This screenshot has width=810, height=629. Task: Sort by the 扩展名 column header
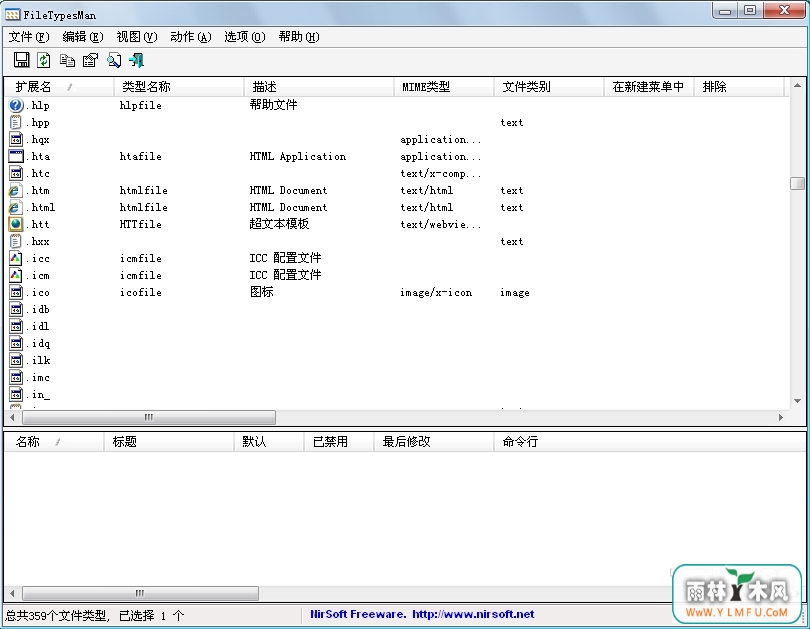pyautogui.click(x=59, y=87)
